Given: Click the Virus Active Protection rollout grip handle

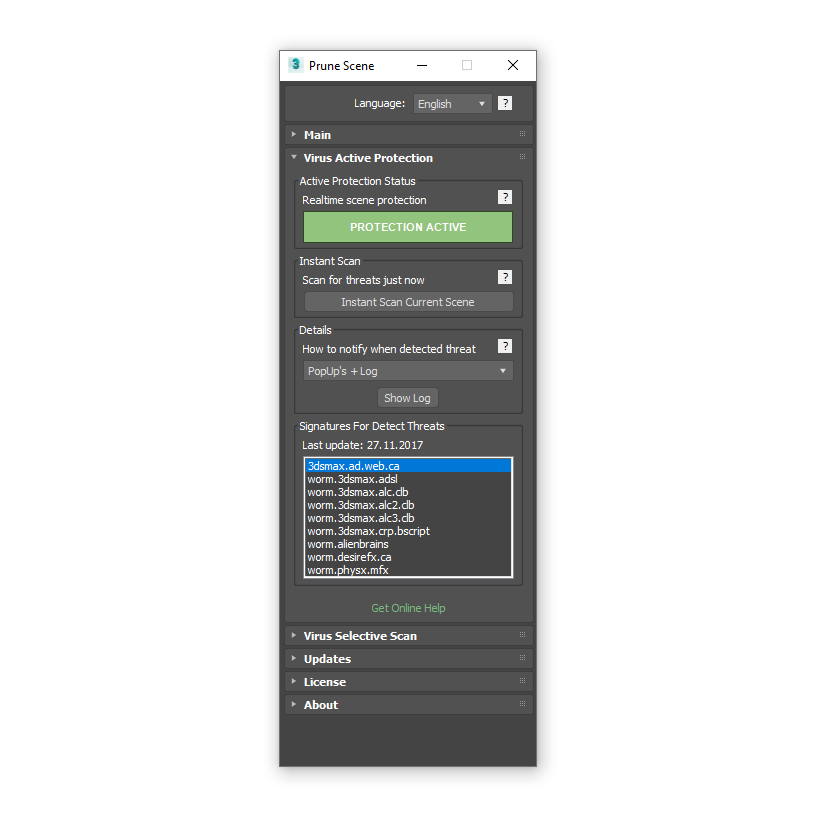Looking at the screenshot, I should (522, 157).
